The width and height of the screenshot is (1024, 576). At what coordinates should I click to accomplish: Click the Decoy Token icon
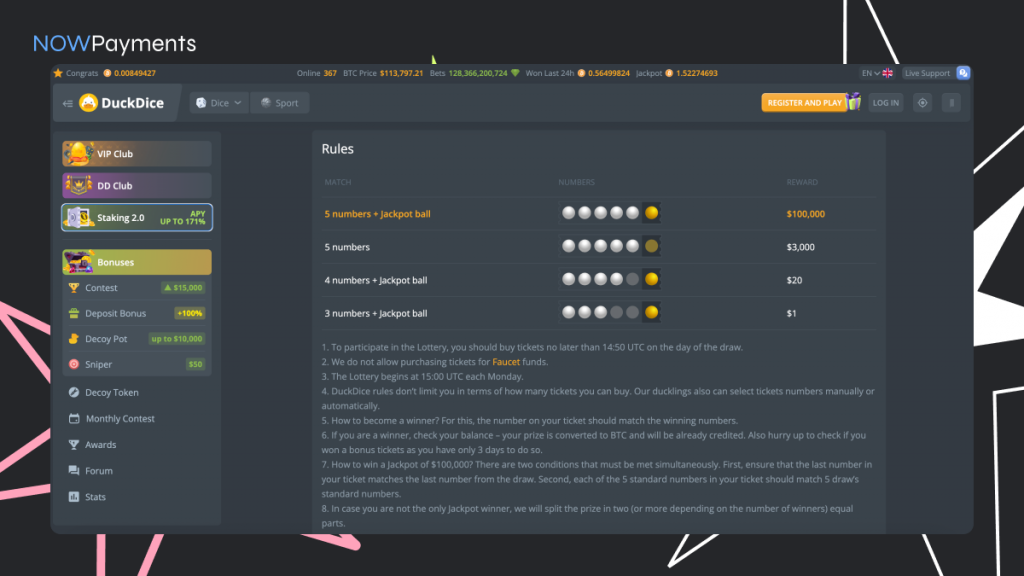pyautogui.click(x=74, y=392)
